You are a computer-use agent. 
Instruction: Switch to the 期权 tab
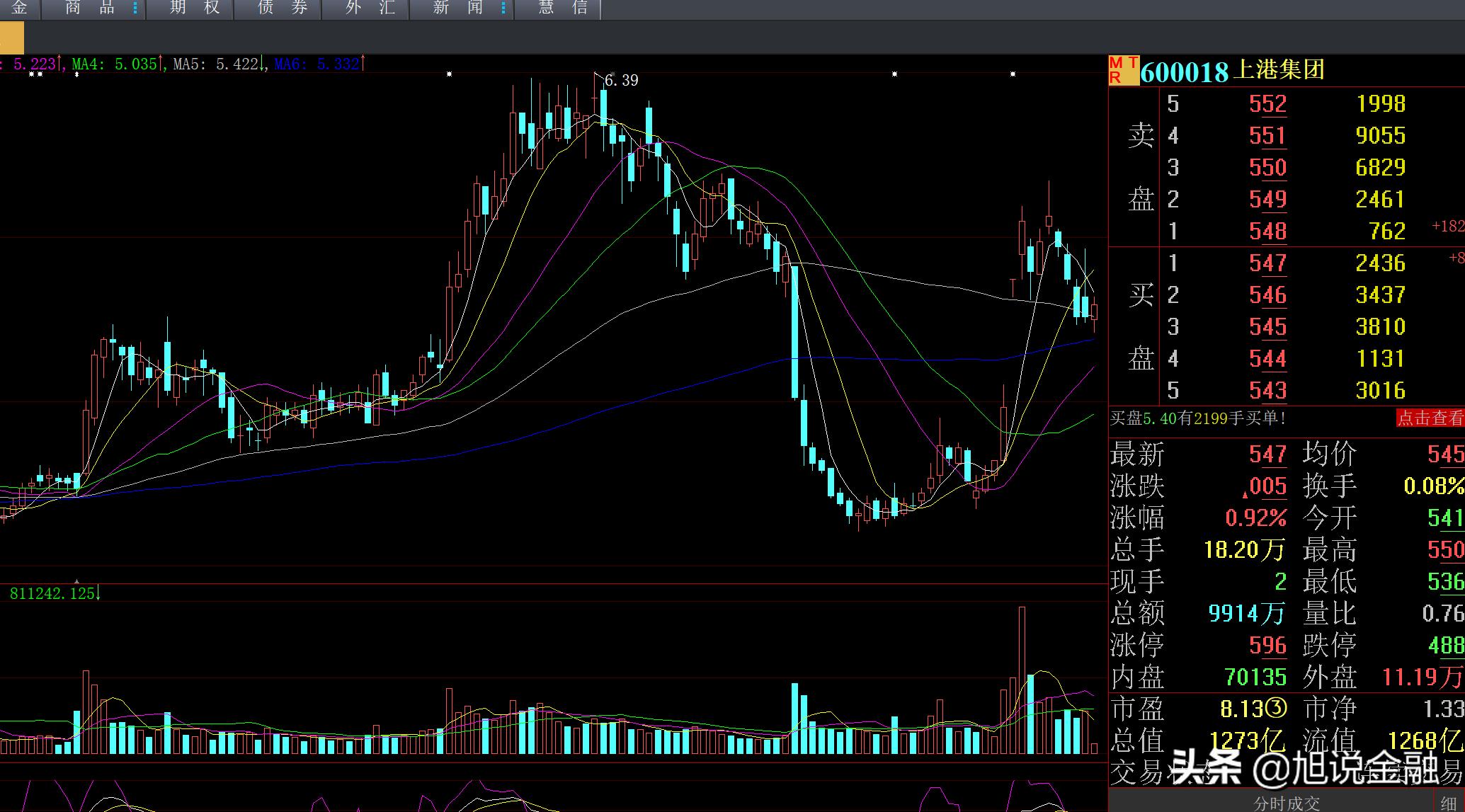point(195,8)
